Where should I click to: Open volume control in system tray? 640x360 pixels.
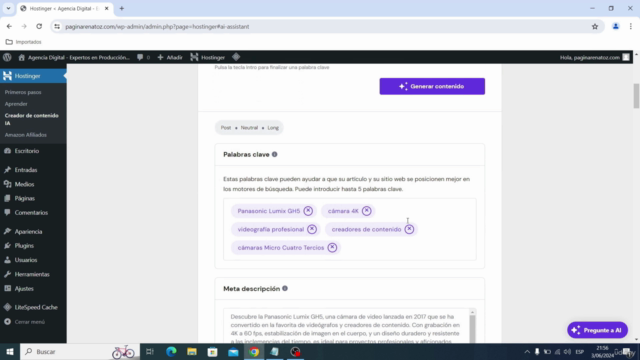(567, 352)
